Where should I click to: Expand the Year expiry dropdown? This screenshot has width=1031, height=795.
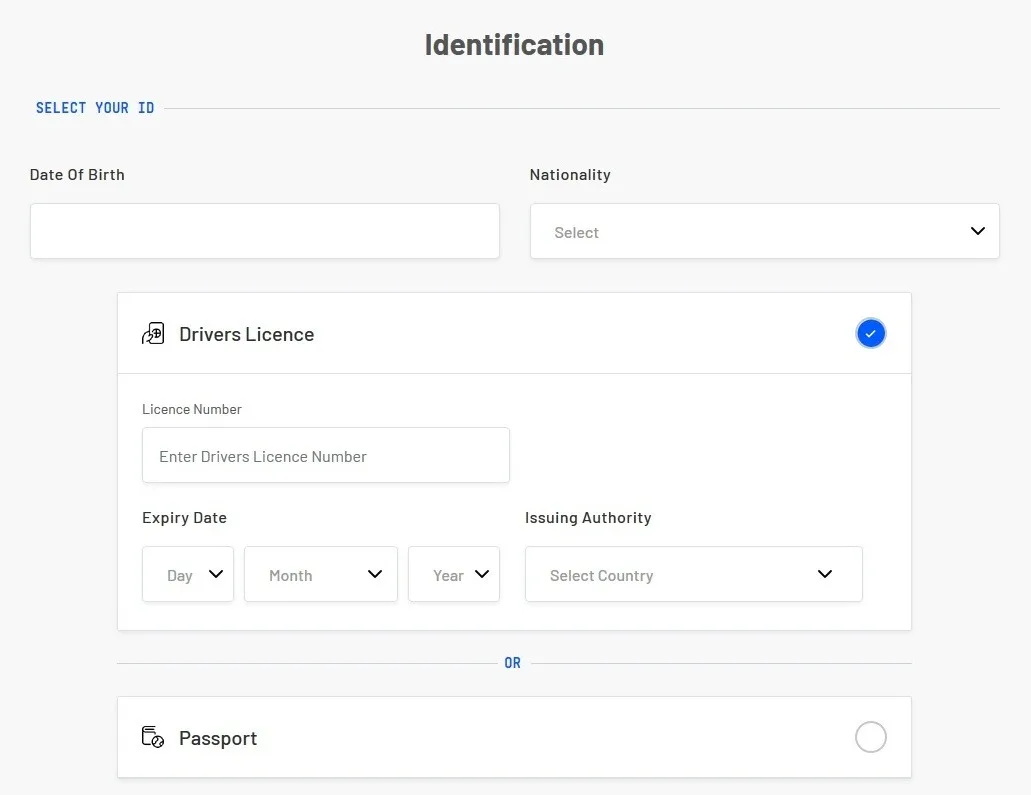point(454,574)
